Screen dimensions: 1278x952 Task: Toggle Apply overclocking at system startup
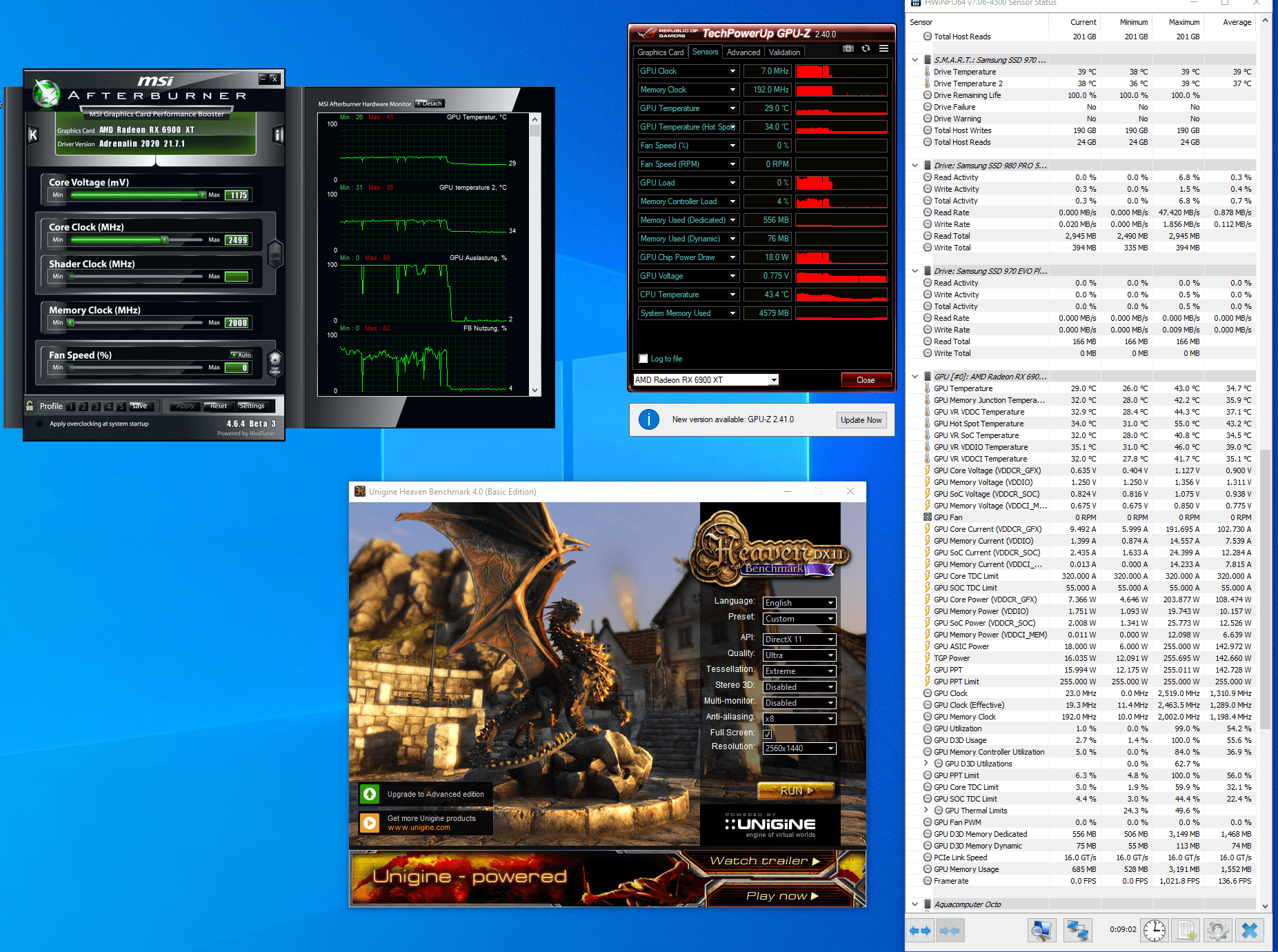point(39,424)
